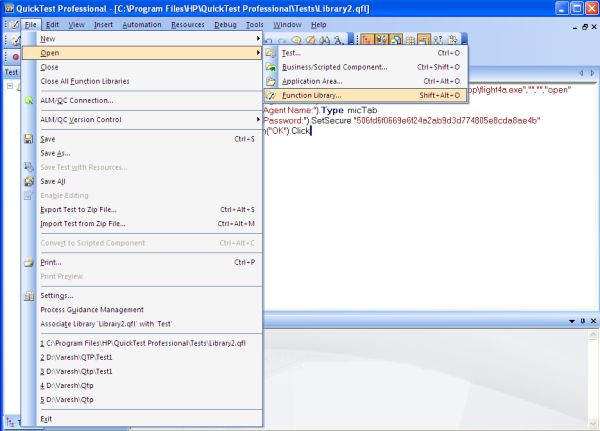Image resolution: width=600 pixels, height=431 pixels.
Task: Choose Import Test from Zip File...
Action: (x=142, y=224)
